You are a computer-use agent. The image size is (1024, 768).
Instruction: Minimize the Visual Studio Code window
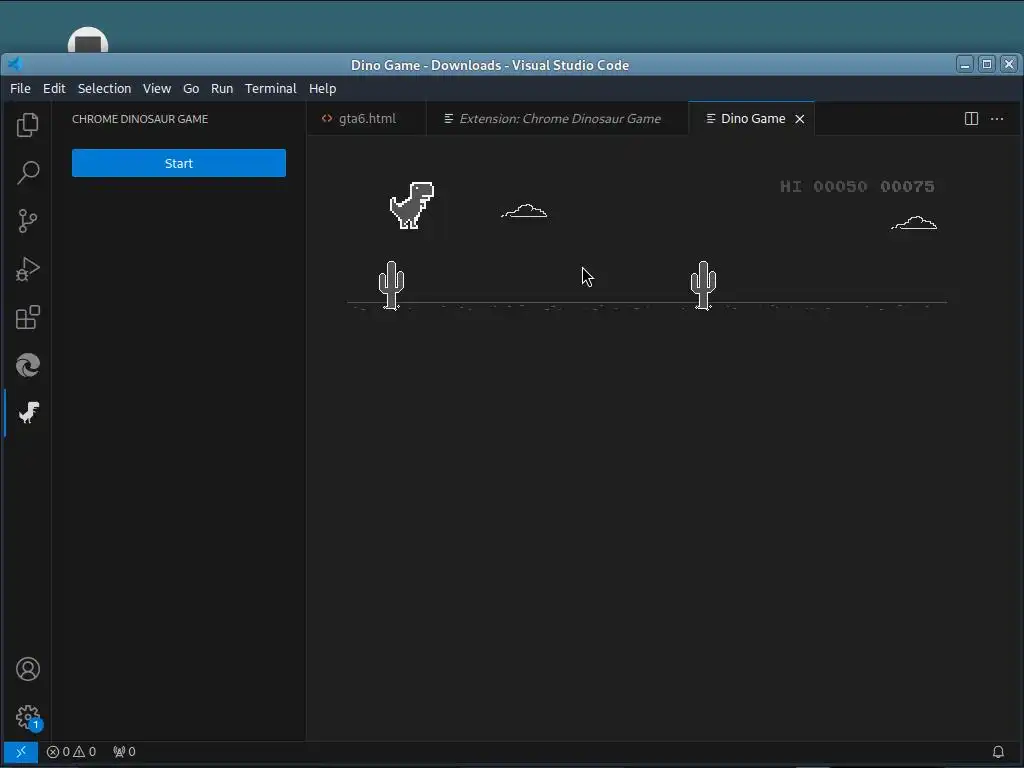pos(965,64)
